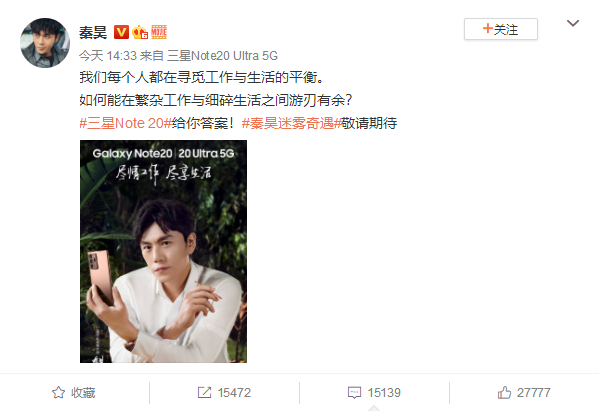This screenshot has width=599, height=411.
Task: Like the post with thumbs-up icon
Action: point(504,392)
